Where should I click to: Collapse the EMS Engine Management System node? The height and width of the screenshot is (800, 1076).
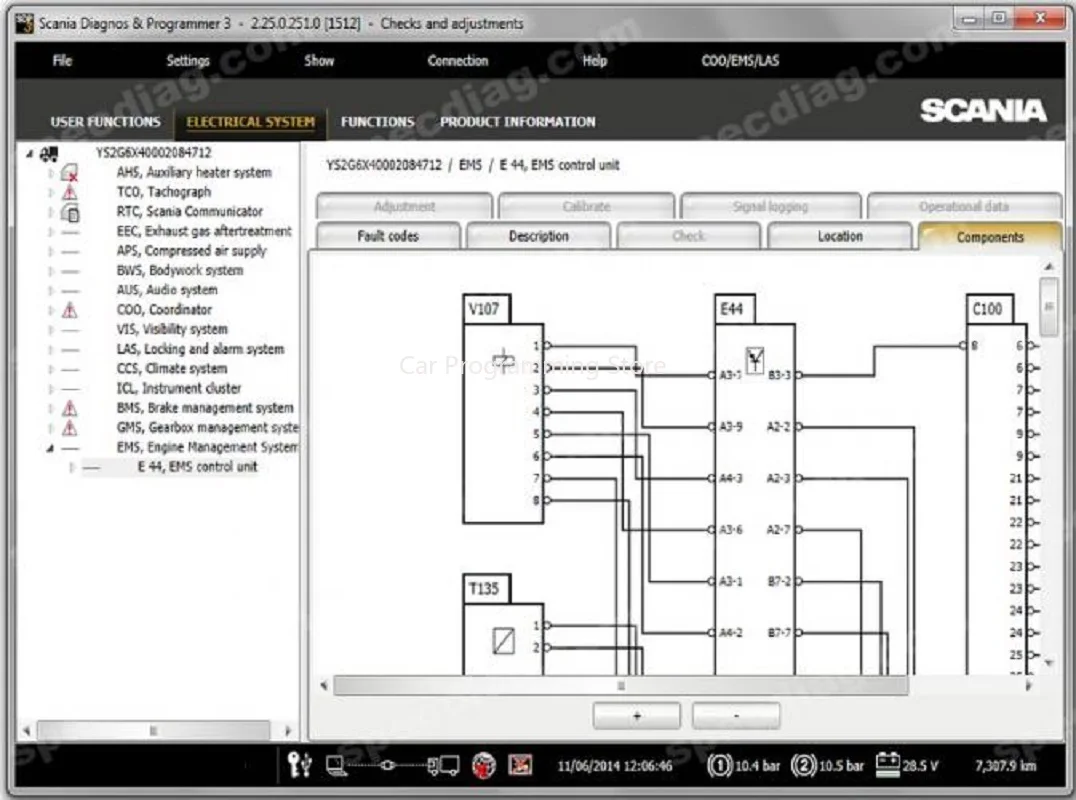pos(50,448)
